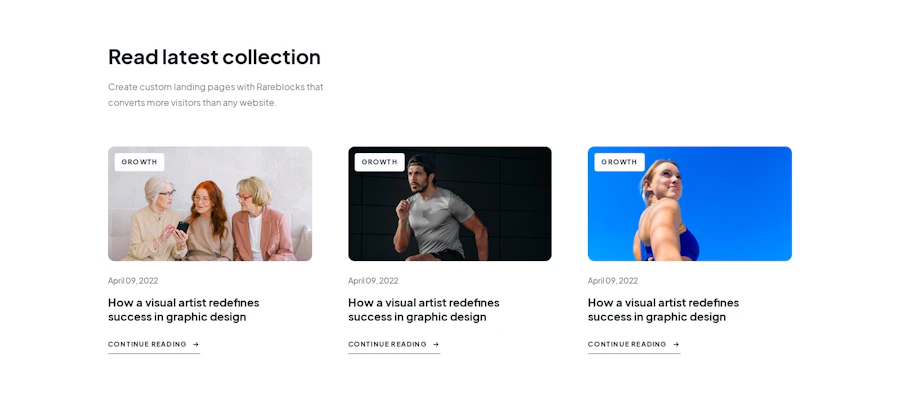
Task: Open thumbnail of man running in gray shirt
Action: (450, 204)
